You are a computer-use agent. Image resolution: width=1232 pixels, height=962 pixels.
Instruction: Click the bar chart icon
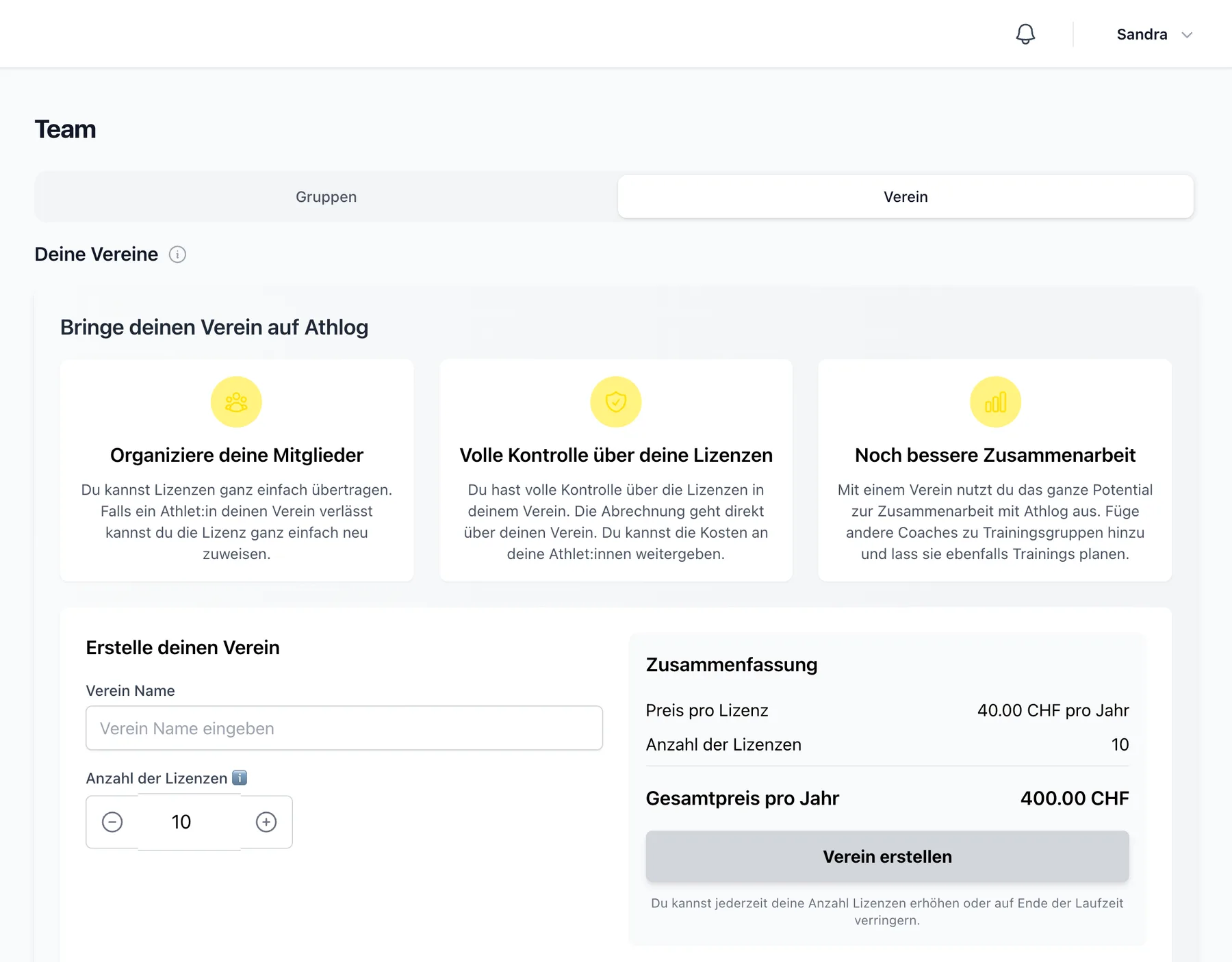point(995,402)
